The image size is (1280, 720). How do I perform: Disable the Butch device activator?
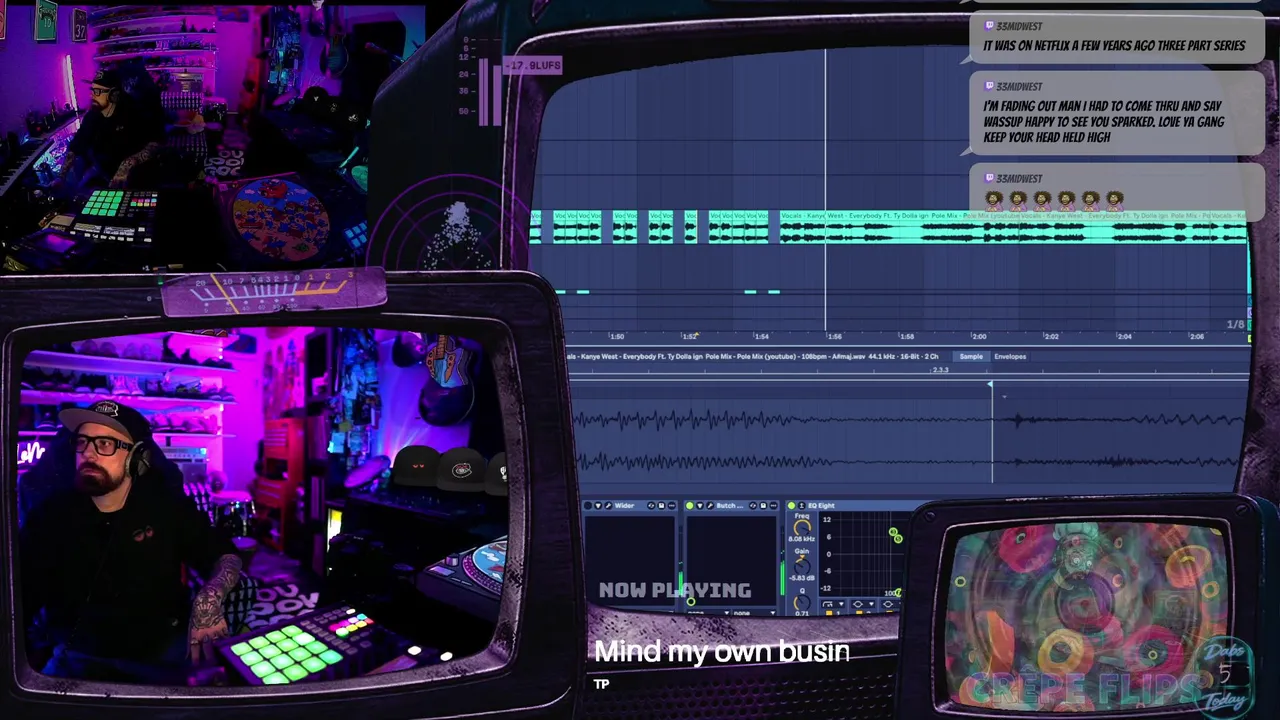click(x=690, y=506)
